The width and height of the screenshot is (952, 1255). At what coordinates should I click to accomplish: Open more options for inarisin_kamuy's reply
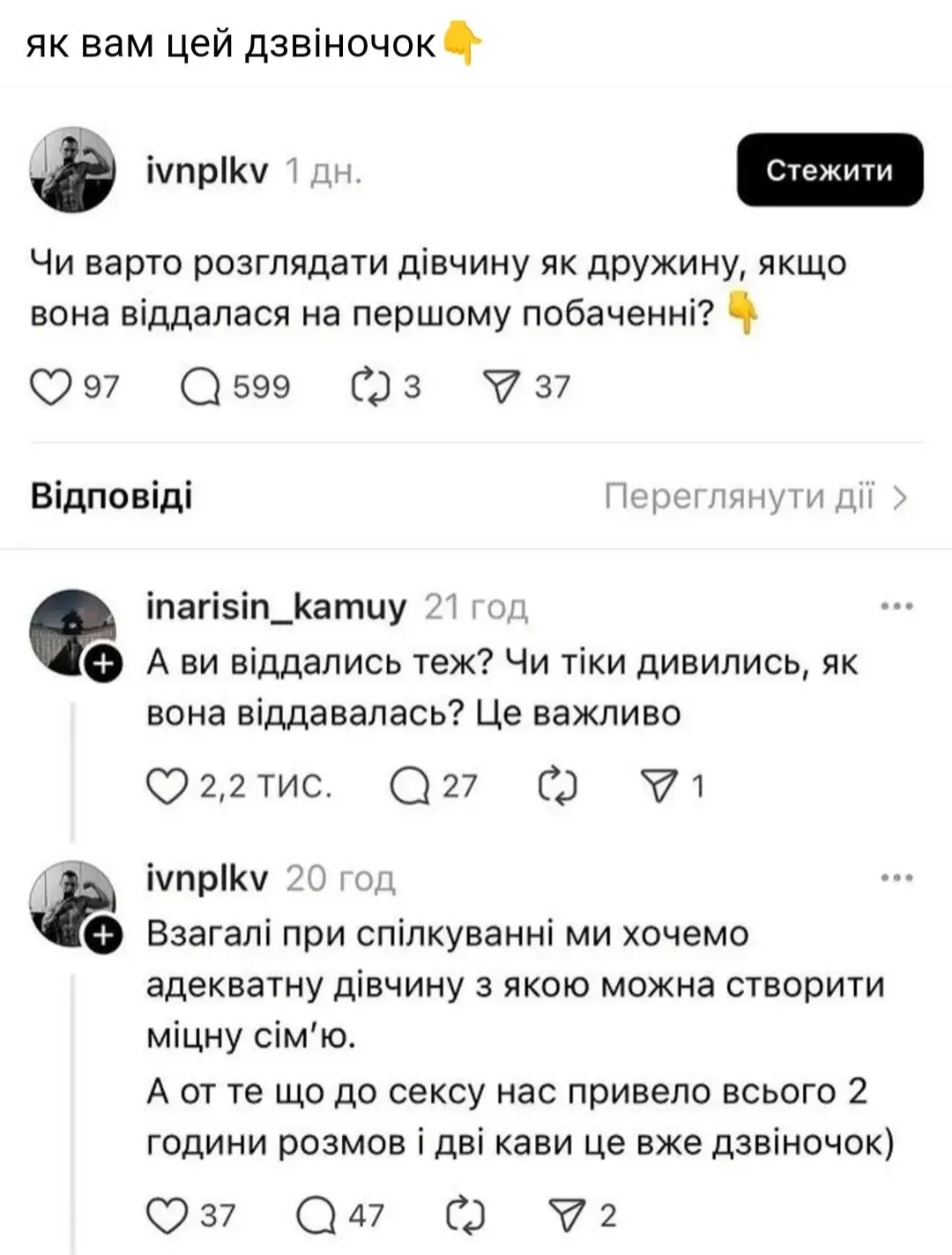pos(897,607)
